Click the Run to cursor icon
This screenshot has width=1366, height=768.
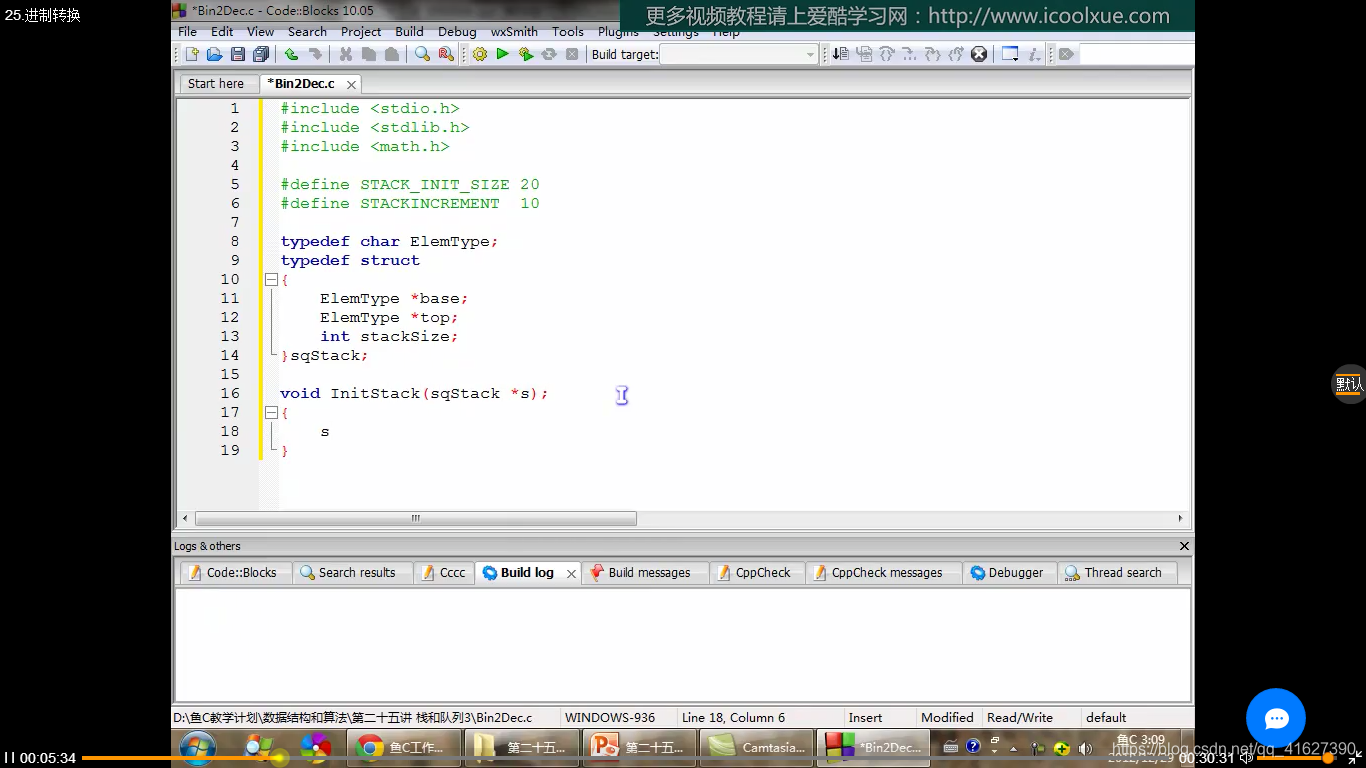(x=864, y=54)
